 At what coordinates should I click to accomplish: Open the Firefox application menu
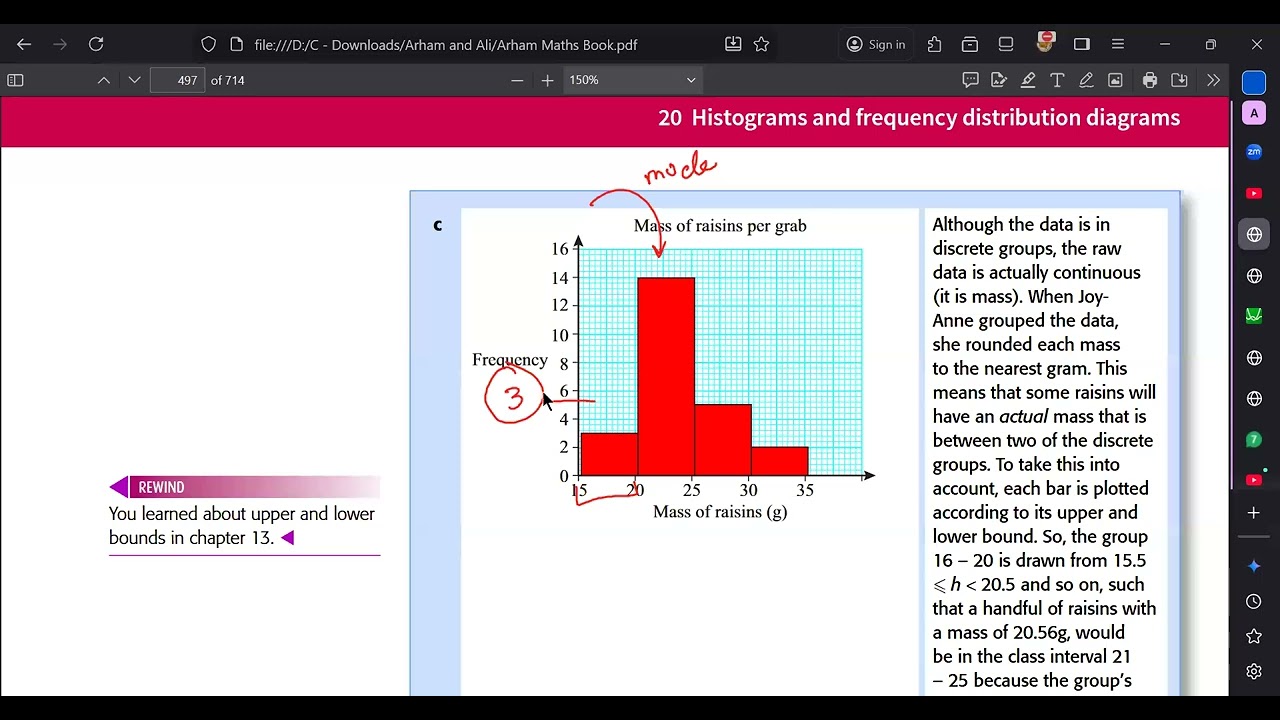(x=1118, y=44)
